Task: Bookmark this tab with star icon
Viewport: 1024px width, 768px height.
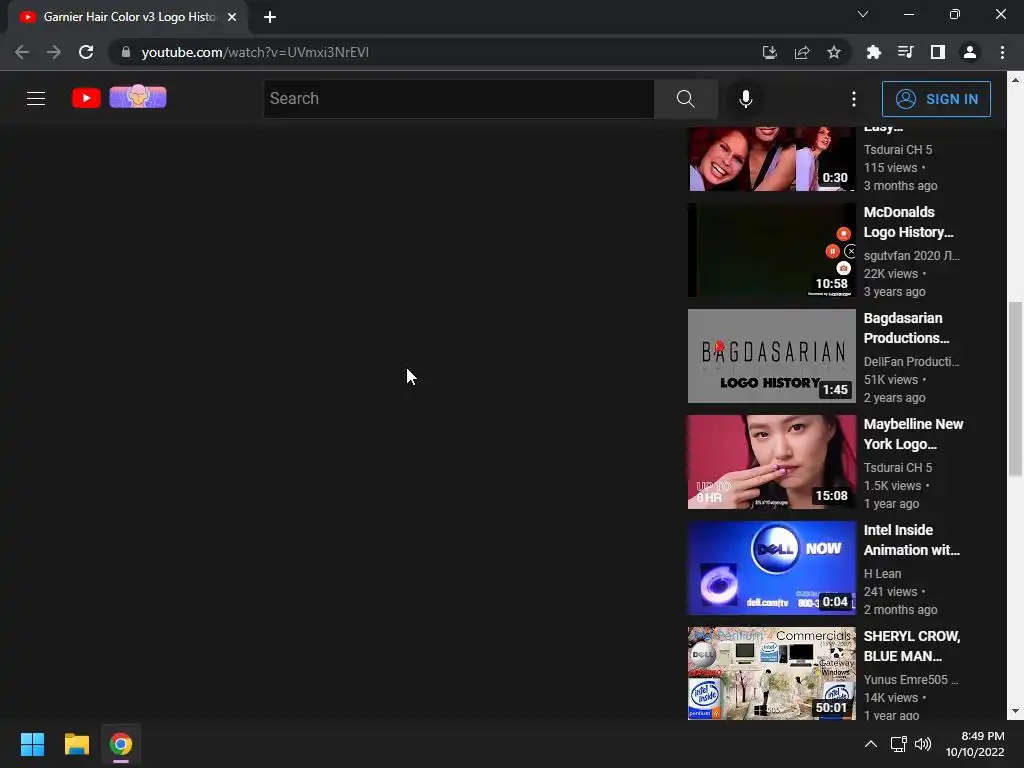Action: click(834, 52)
